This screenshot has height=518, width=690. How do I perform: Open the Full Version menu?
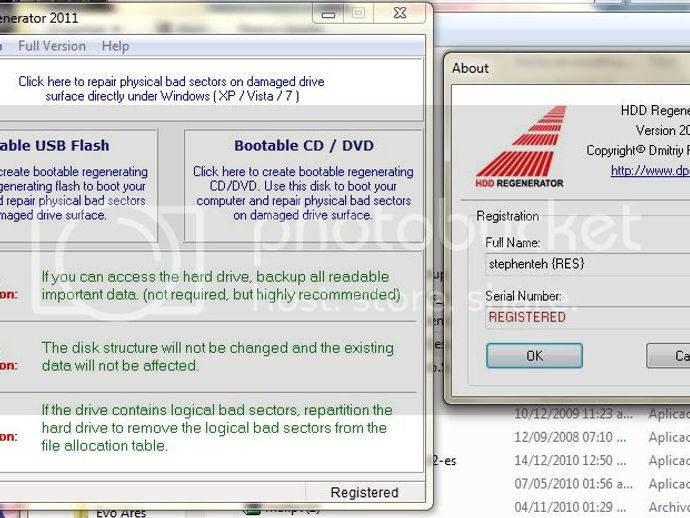click(x=52, y=46)
